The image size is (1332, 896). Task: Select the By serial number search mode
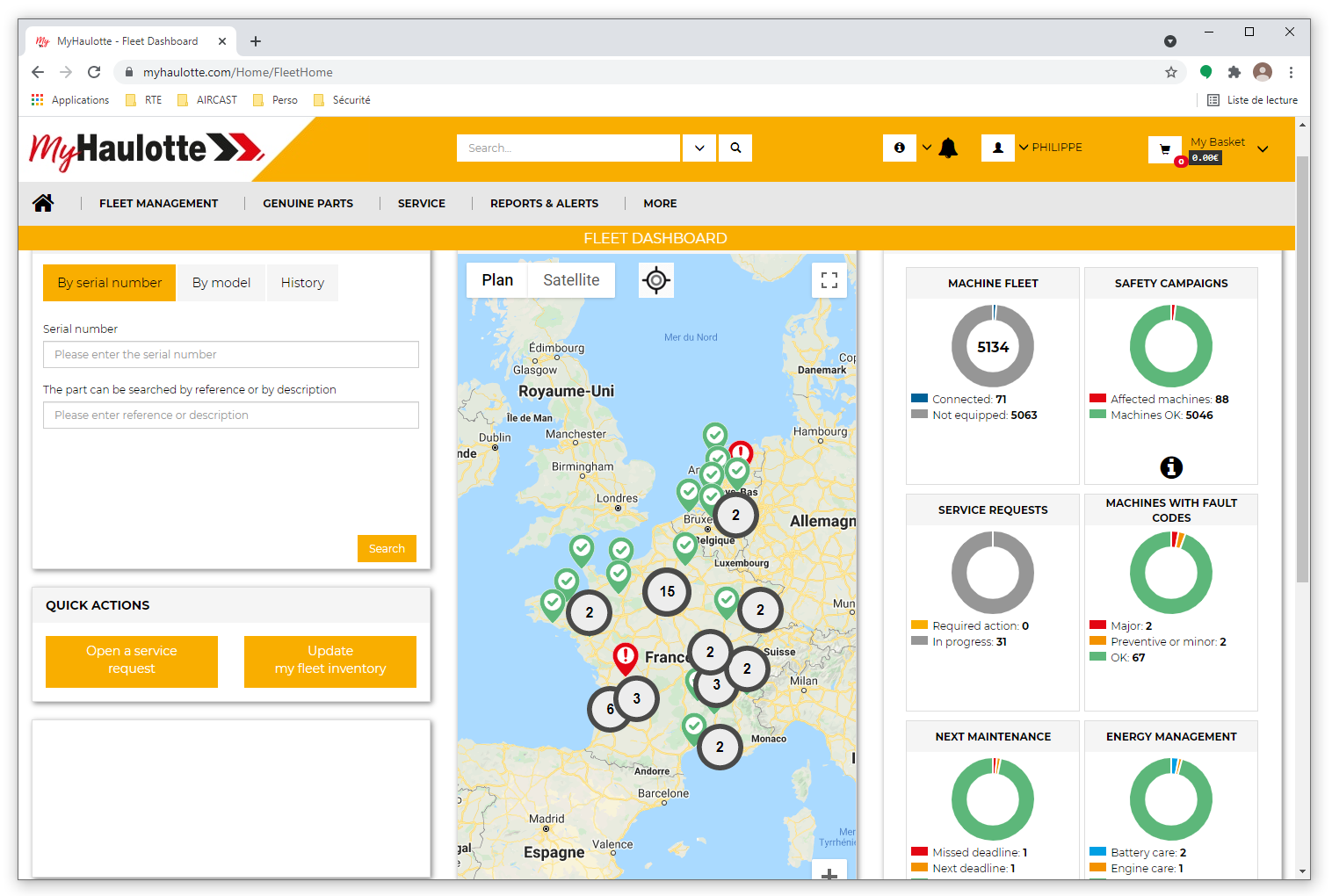click(x=110, y=283)
